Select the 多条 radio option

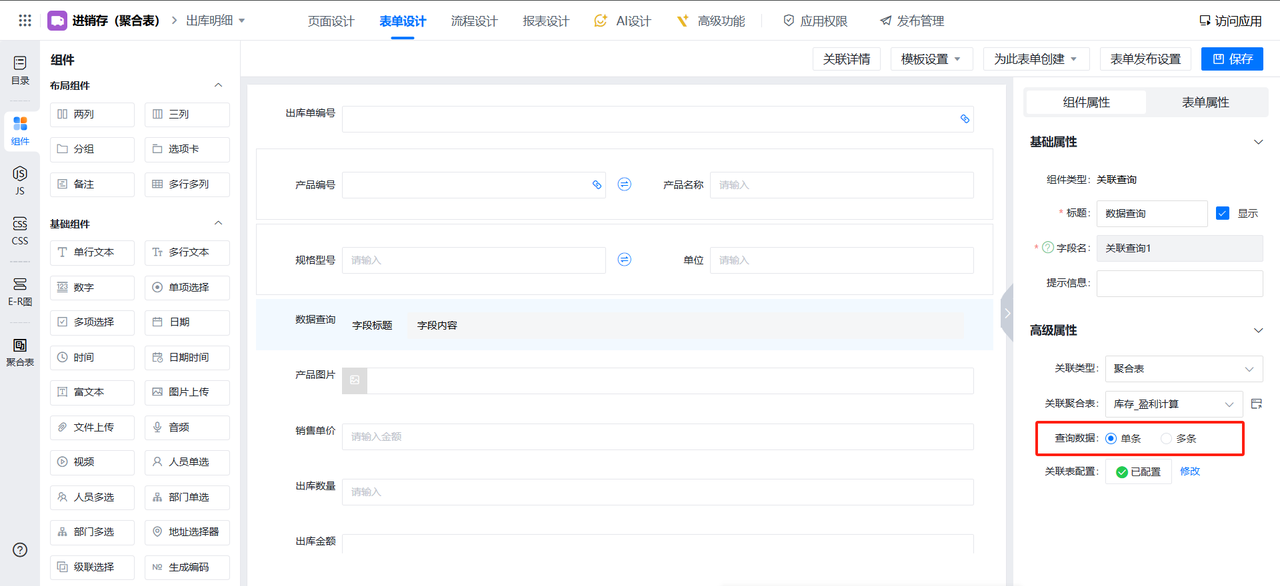[1166, 438]
